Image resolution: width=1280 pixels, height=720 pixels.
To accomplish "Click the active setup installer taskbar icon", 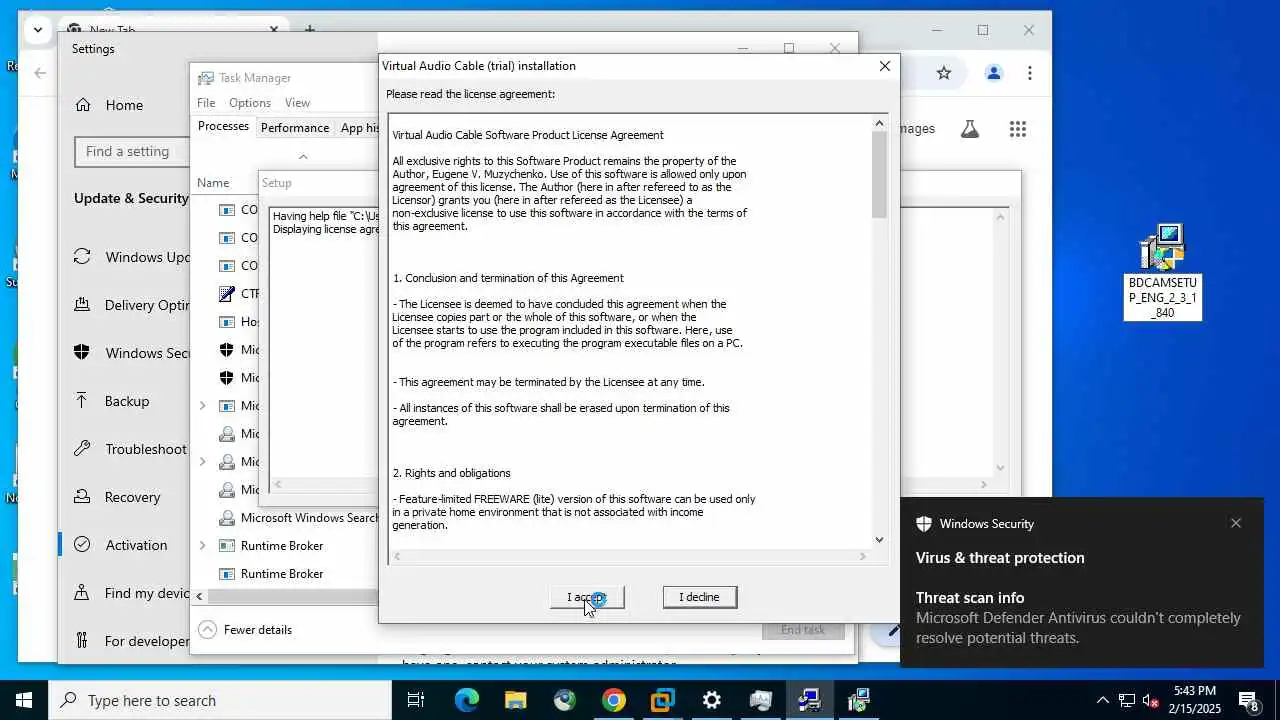I will point(810,700).
